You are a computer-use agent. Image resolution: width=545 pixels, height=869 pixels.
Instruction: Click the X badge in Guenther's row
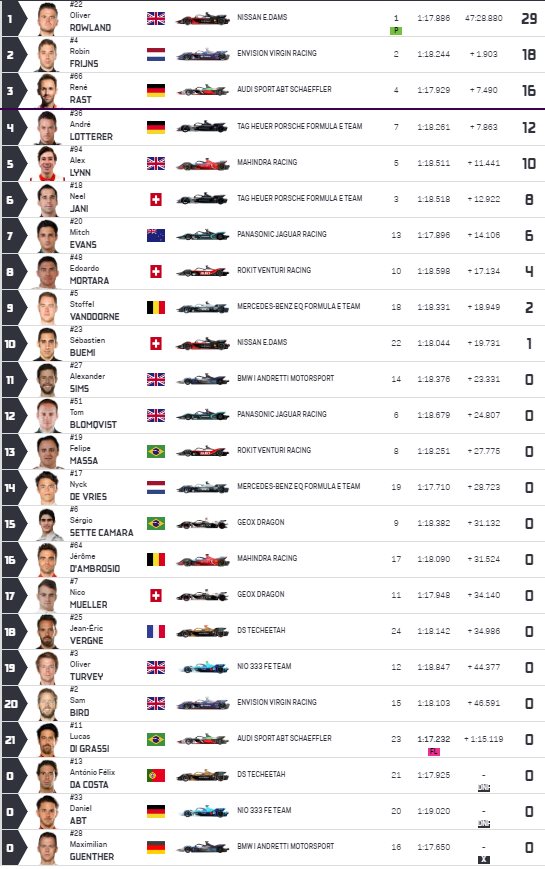(x=484, y=860)
